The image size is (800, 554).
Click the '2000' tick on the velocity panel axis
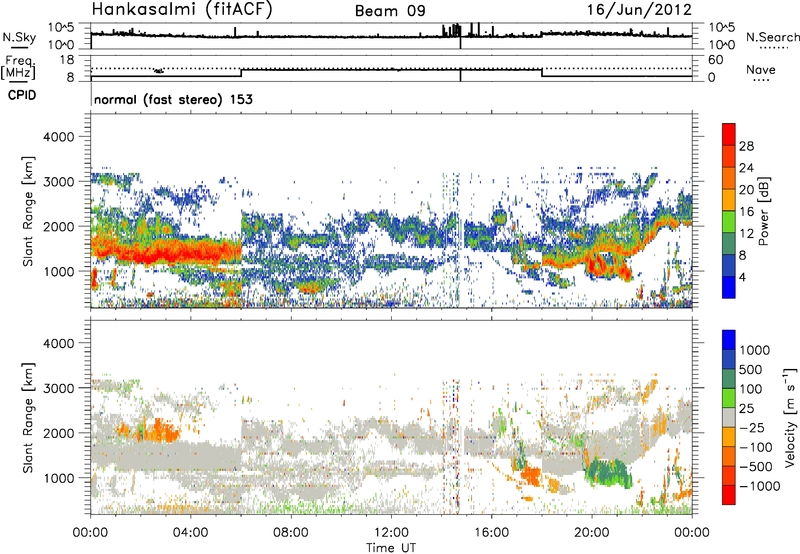(x=58, y=433)
